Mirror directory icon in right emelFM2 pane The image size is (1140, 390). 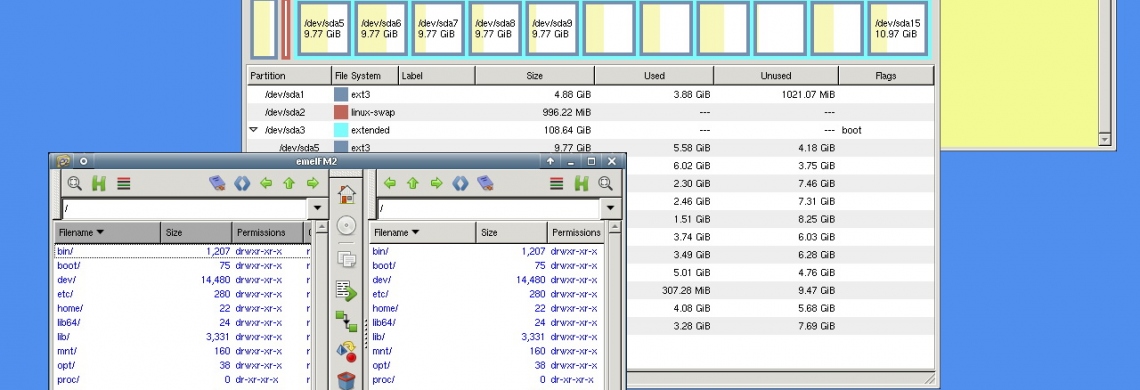click(460, 183)
